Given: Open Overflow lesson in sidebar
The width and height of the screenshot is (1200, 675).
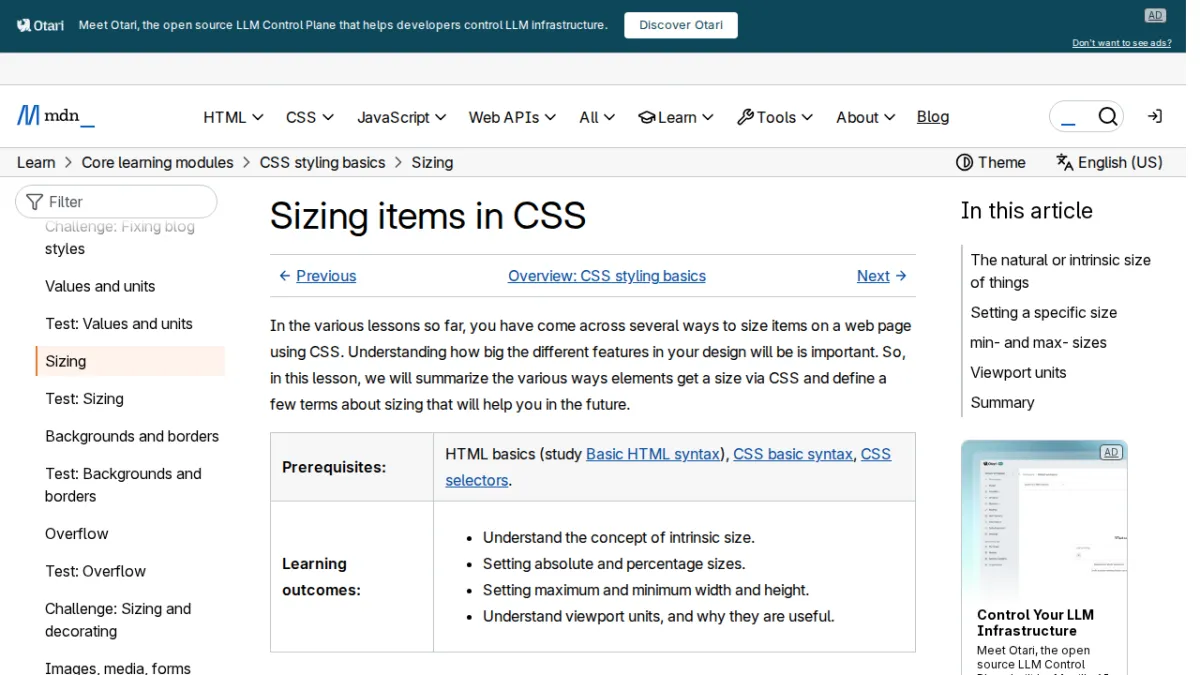Looking at the screenshot, I should (x=77, y=534).
